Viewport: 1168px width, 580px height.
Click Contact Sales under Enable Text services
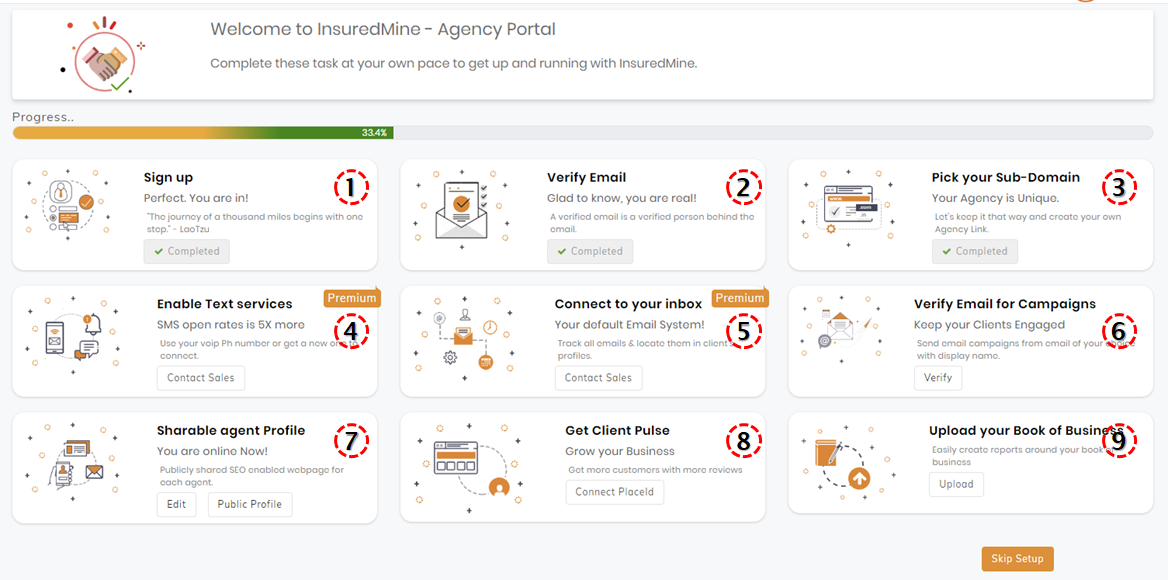200,377
